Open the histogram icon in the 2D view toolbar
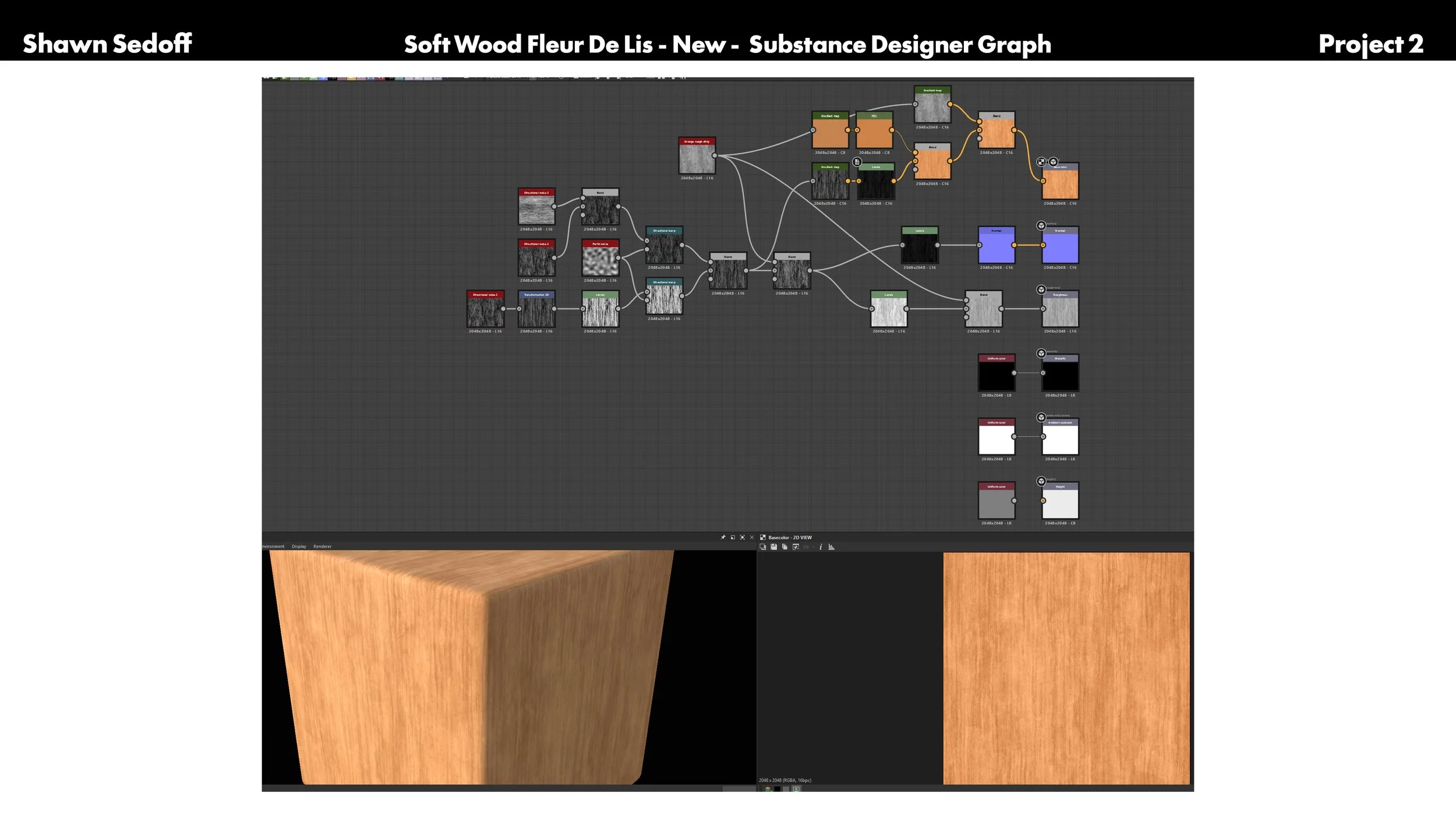Viewport: 1456px width, 819px height. point(832,547)
